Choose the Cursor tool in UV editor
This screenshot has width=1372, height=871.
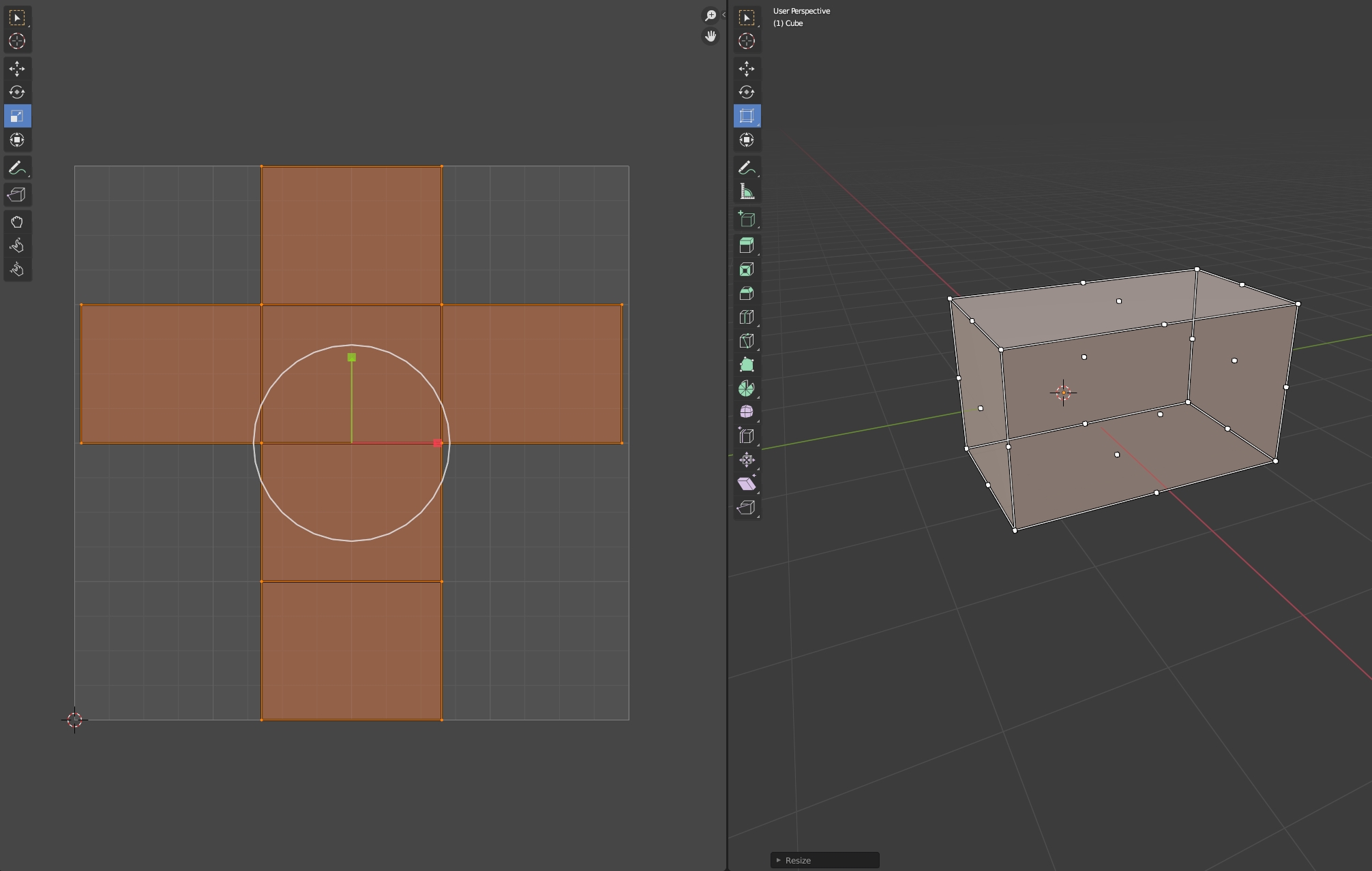point(17,41)
